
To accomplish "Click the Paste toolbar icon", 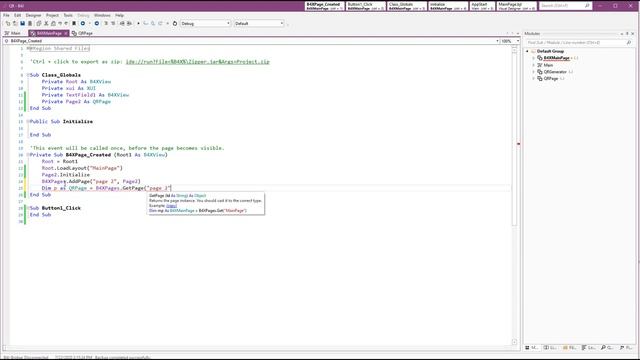I will point(53,24).
